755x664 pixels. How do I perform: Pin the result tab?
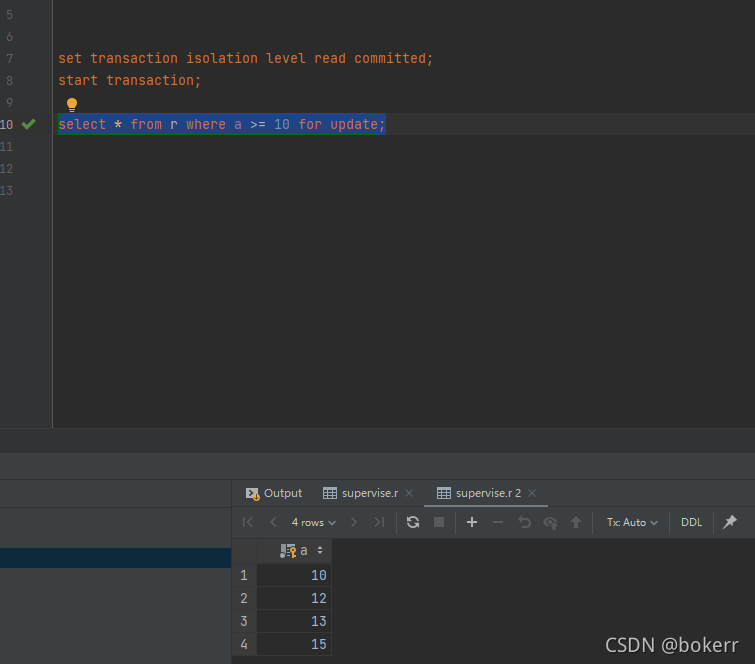coord(730,521)
